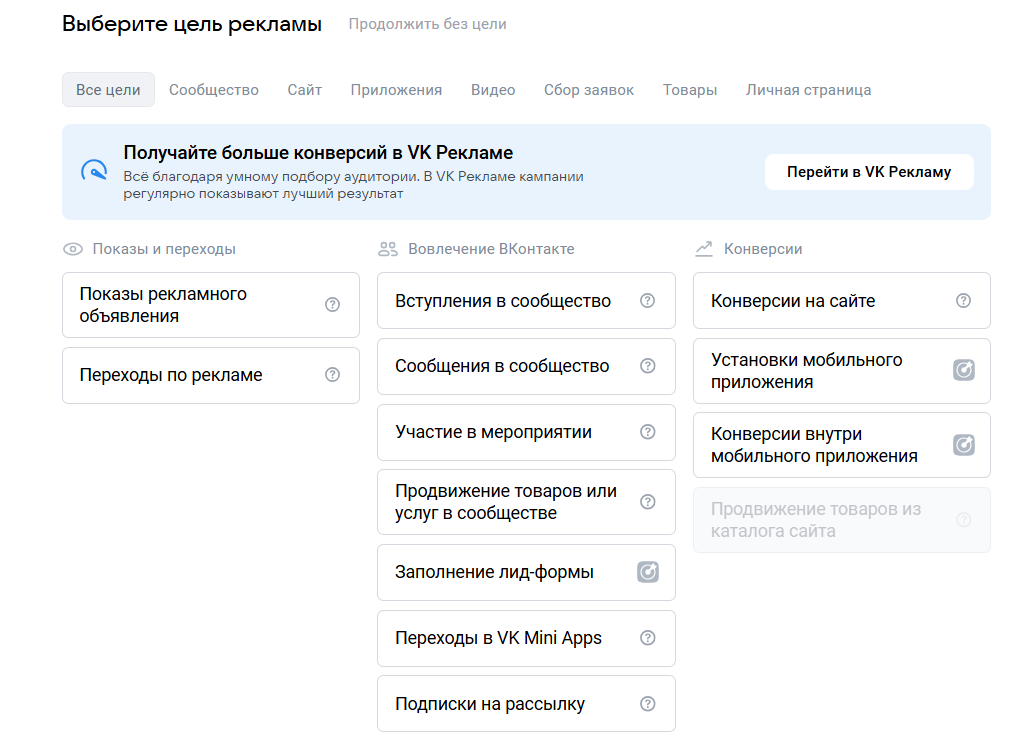The height and width of the screenshot is (752, 1036).
Task: Select the Приложения tab
Action: tap(395, 89)
